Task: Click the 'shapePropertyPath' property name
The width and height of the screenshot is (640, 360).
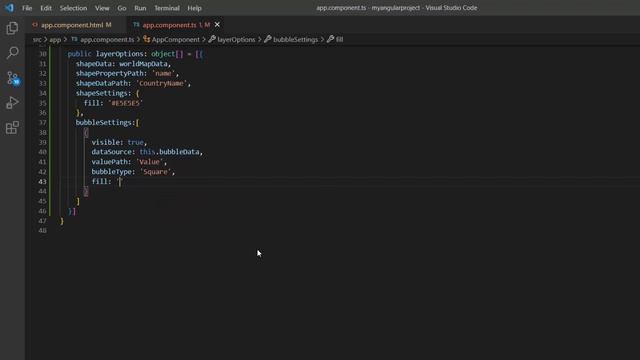Action: click(x=110, y=73)
